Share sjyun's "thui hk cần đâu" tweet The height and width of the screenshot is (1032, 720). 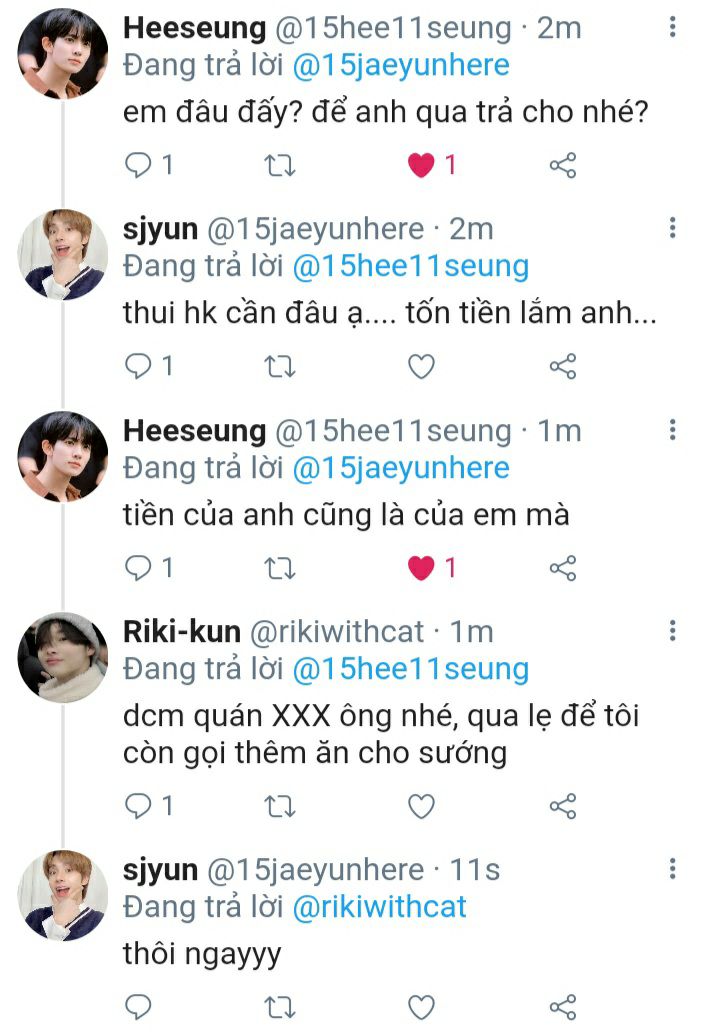[x=563, y=367]
